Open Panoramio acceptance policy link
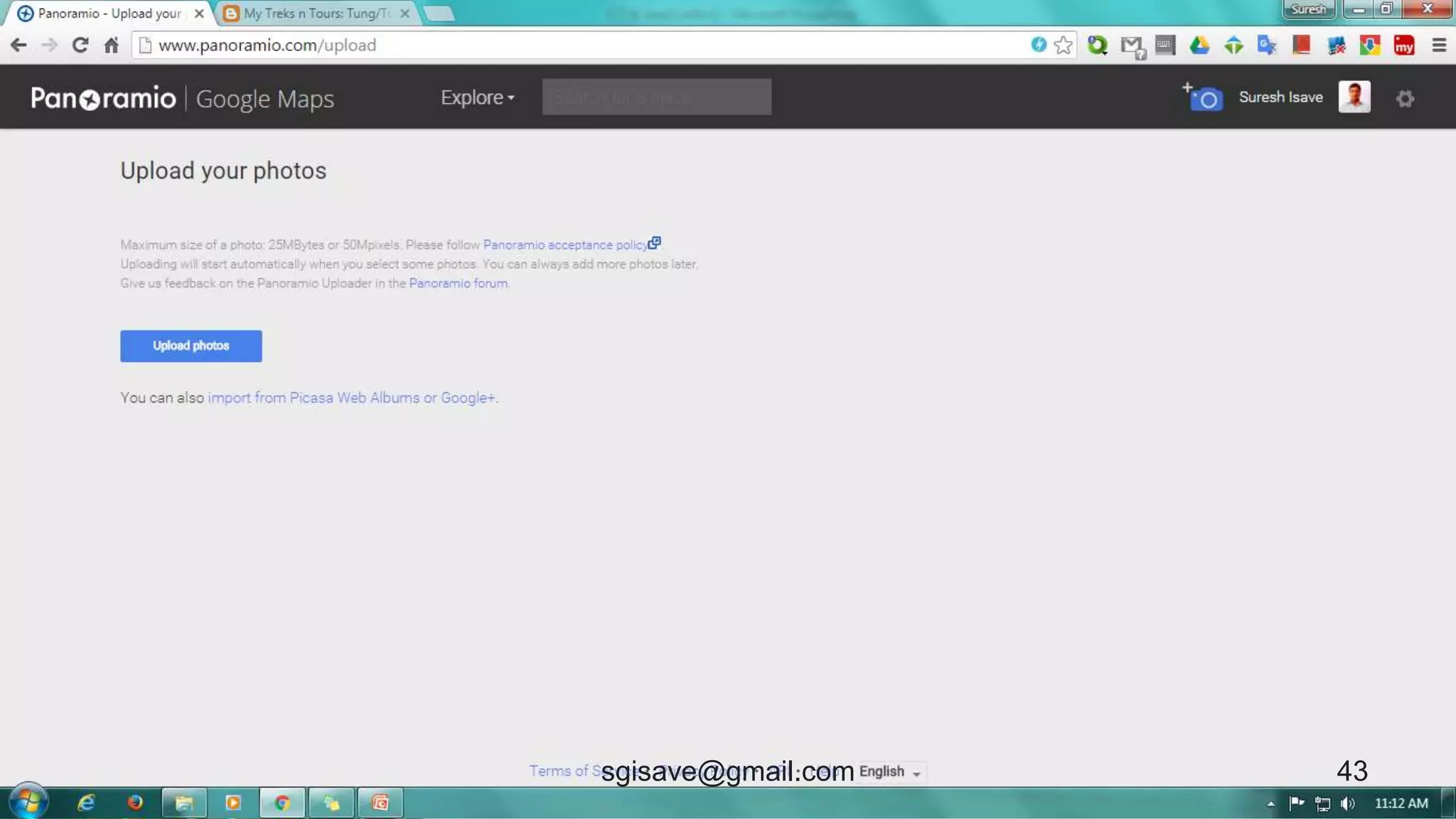 [565, 245]
